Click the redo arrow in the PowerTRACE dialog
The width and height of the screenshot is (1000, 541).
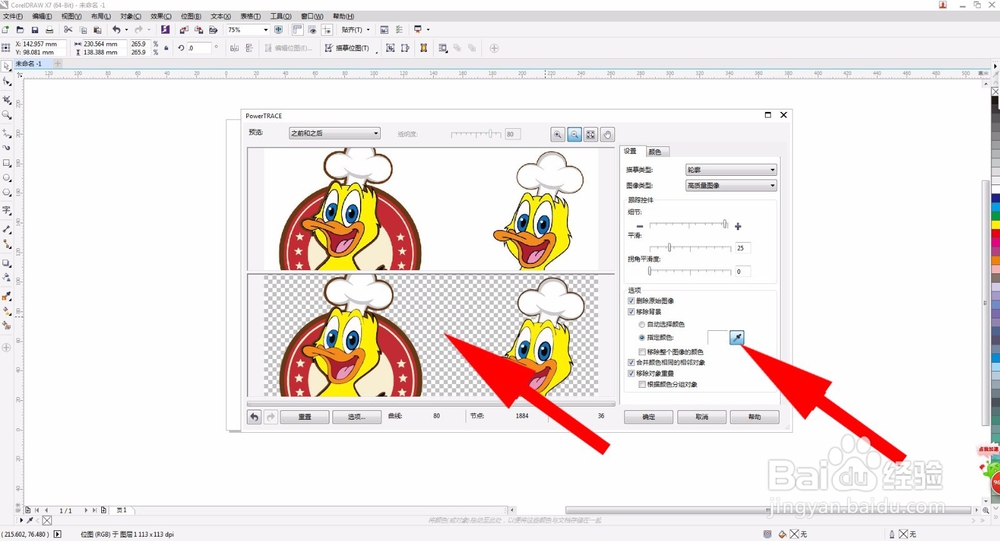tap(270, 417)
